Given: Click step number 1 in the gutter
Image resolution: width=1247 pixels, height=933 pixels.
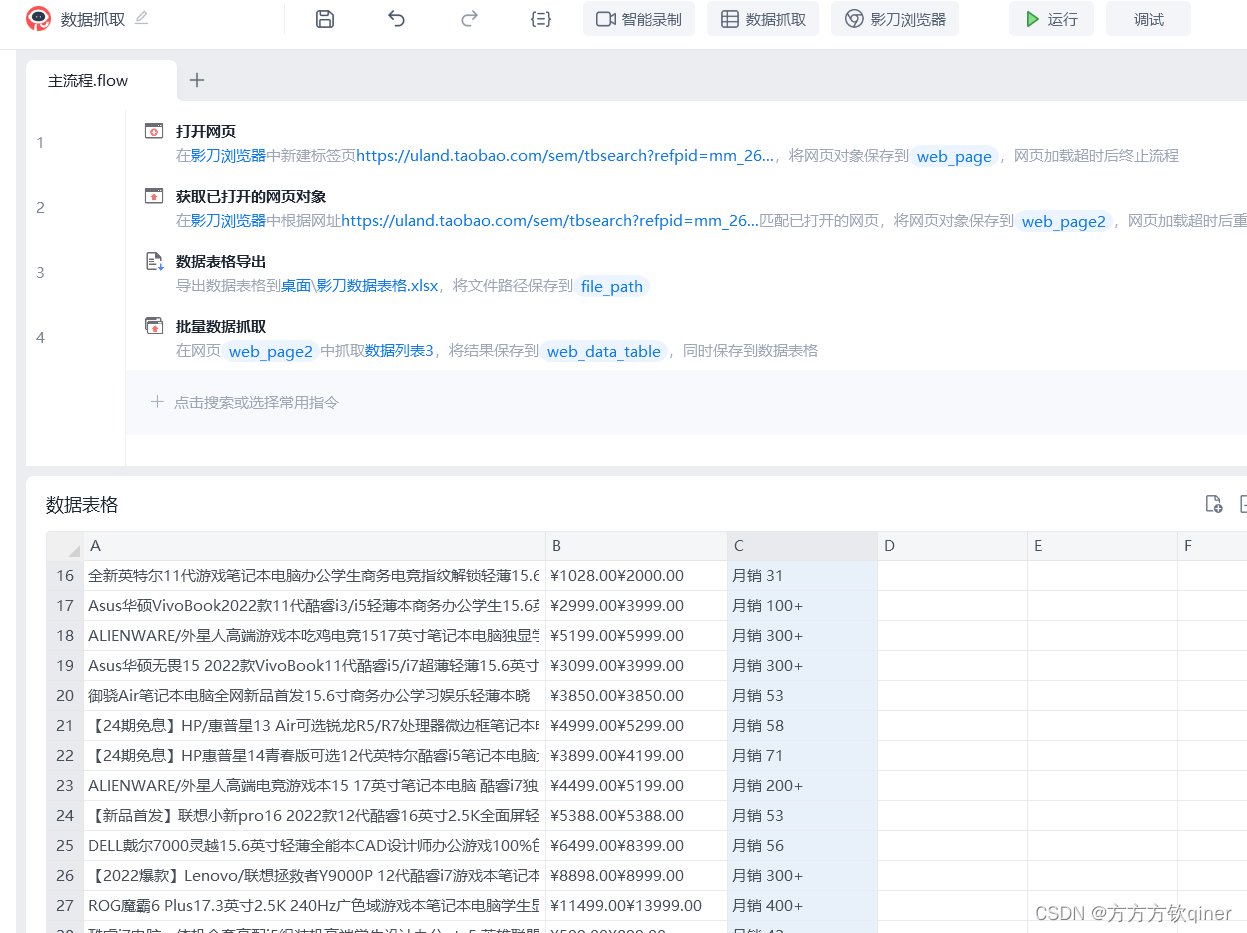Looking at the screenshot, I should point(41,143).
